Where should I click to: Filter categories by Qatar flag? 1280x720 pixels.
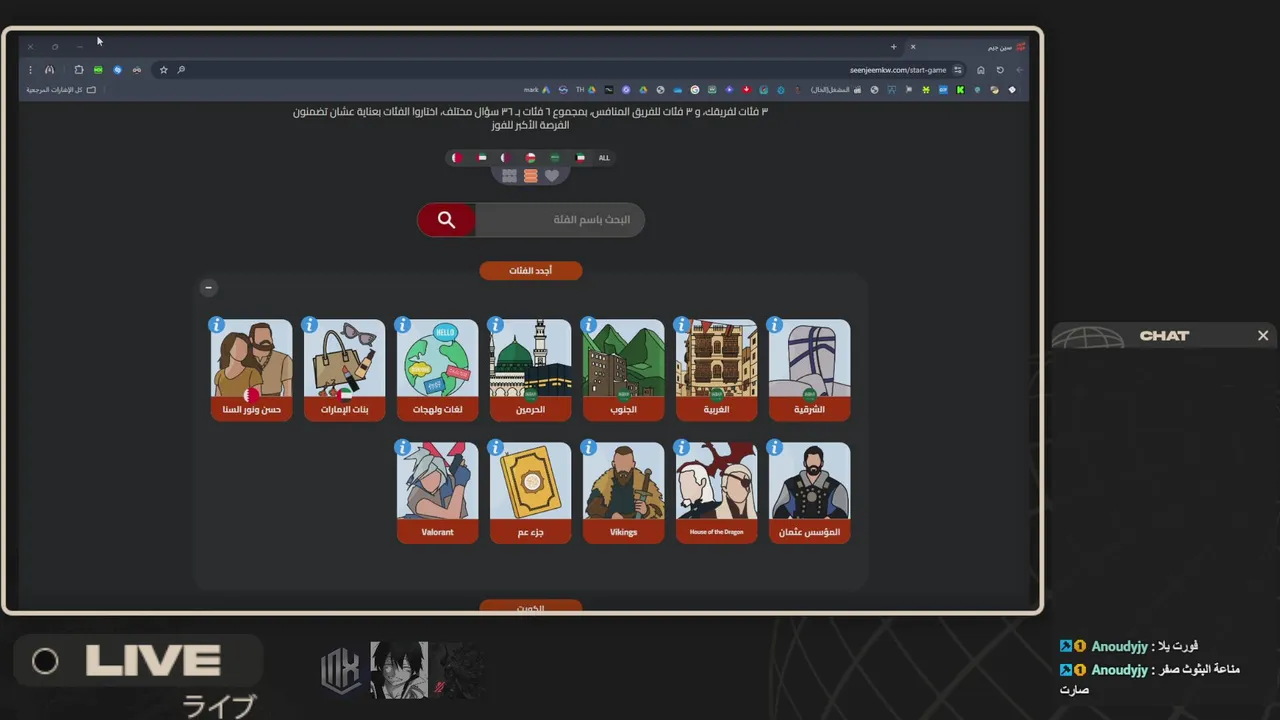[506, 158]
